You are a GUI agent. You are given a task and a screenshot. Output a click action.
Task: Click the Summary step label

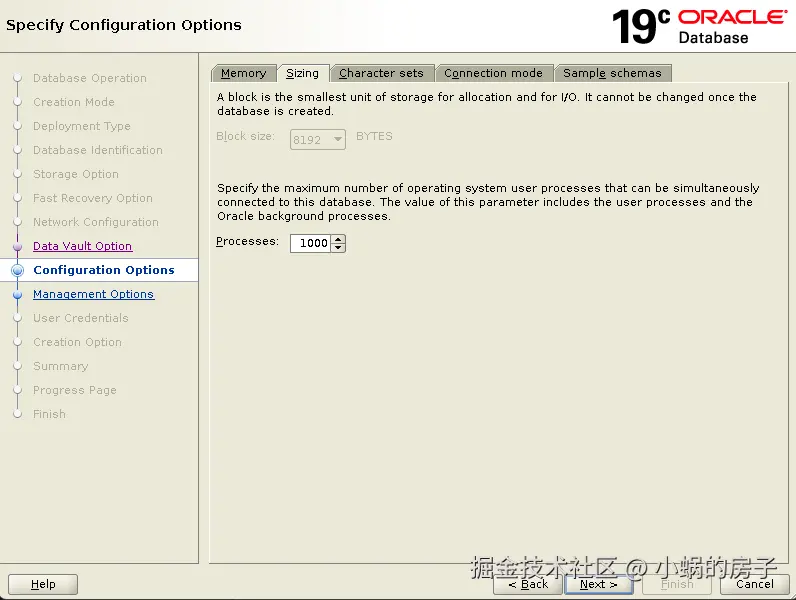(x=60, y=366)
